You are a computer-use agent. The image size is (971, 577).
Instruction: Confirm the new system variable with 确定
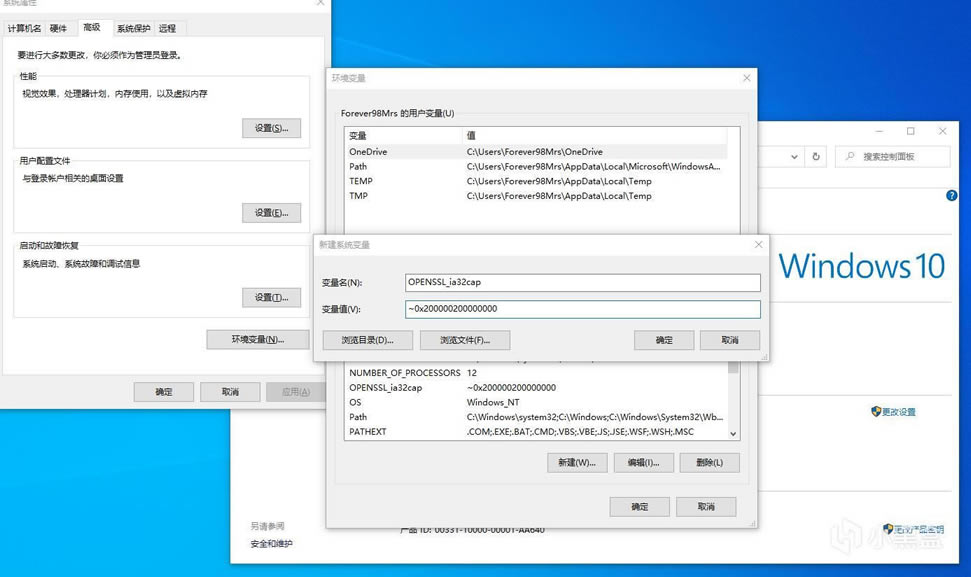(664, 340)
